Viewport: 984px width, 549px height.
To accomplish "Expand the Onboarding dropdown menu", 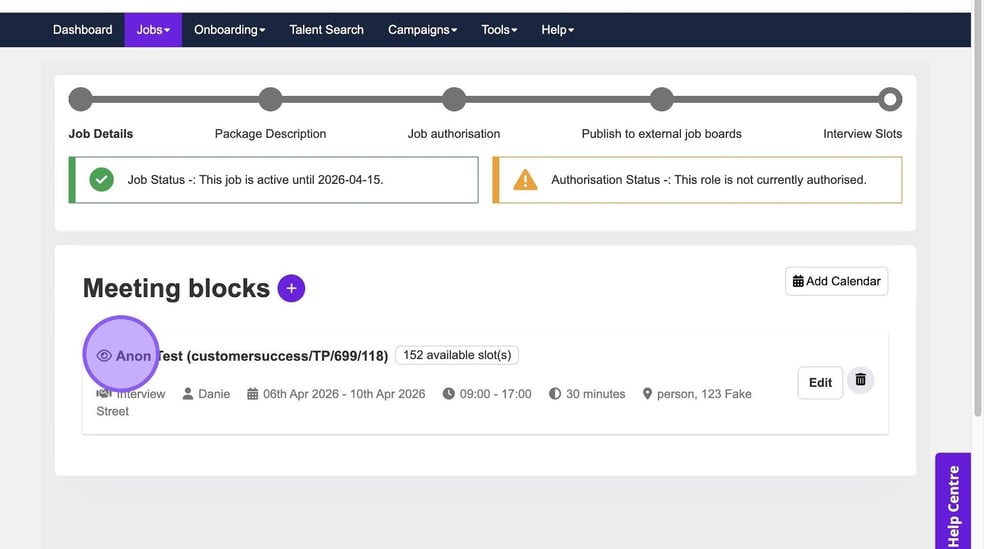I will pyautogui.click(x=229, y=30).
